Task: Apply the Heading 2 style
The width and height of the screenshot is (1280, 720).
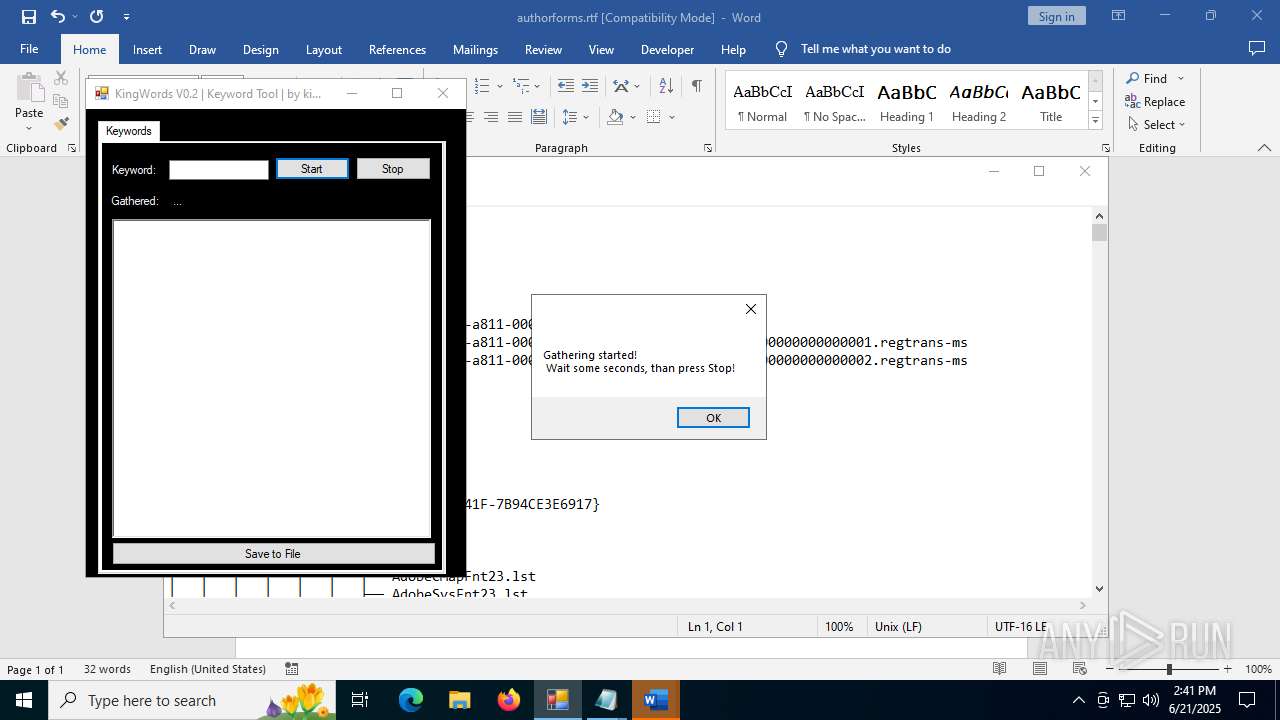Action: [978, 101]
